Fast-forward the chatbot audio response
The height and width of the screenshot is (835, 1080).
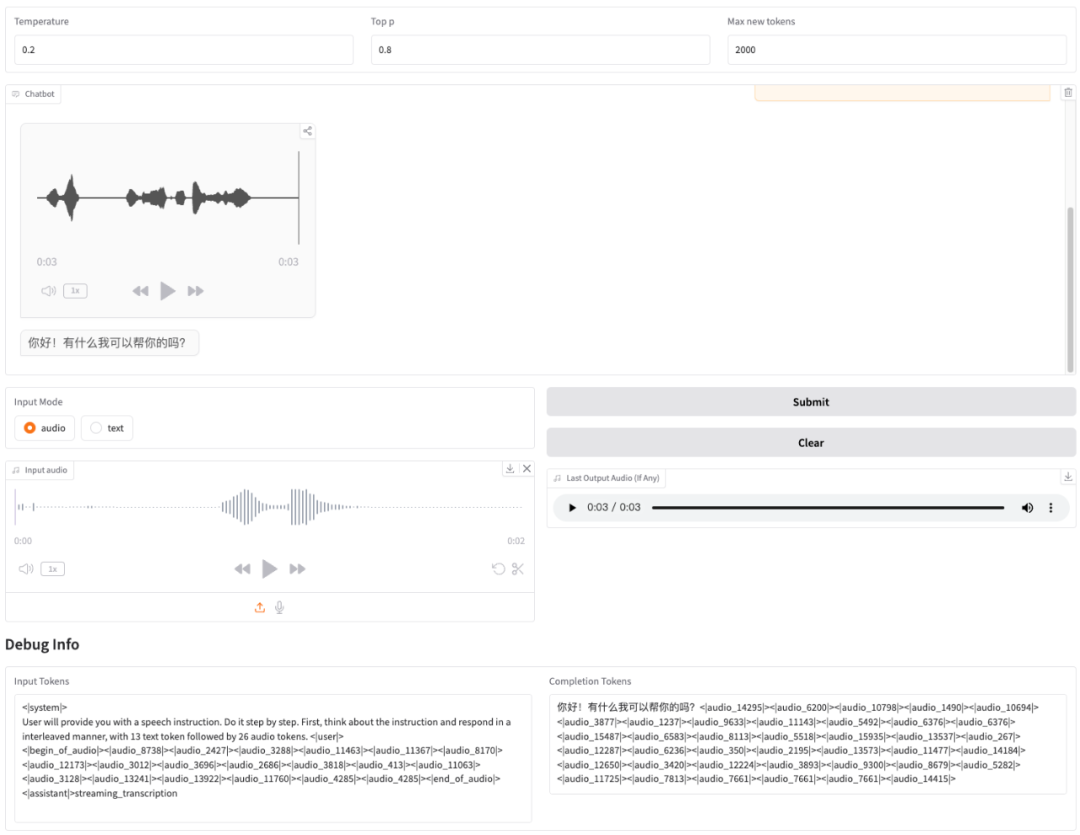(x=196, y=291)
